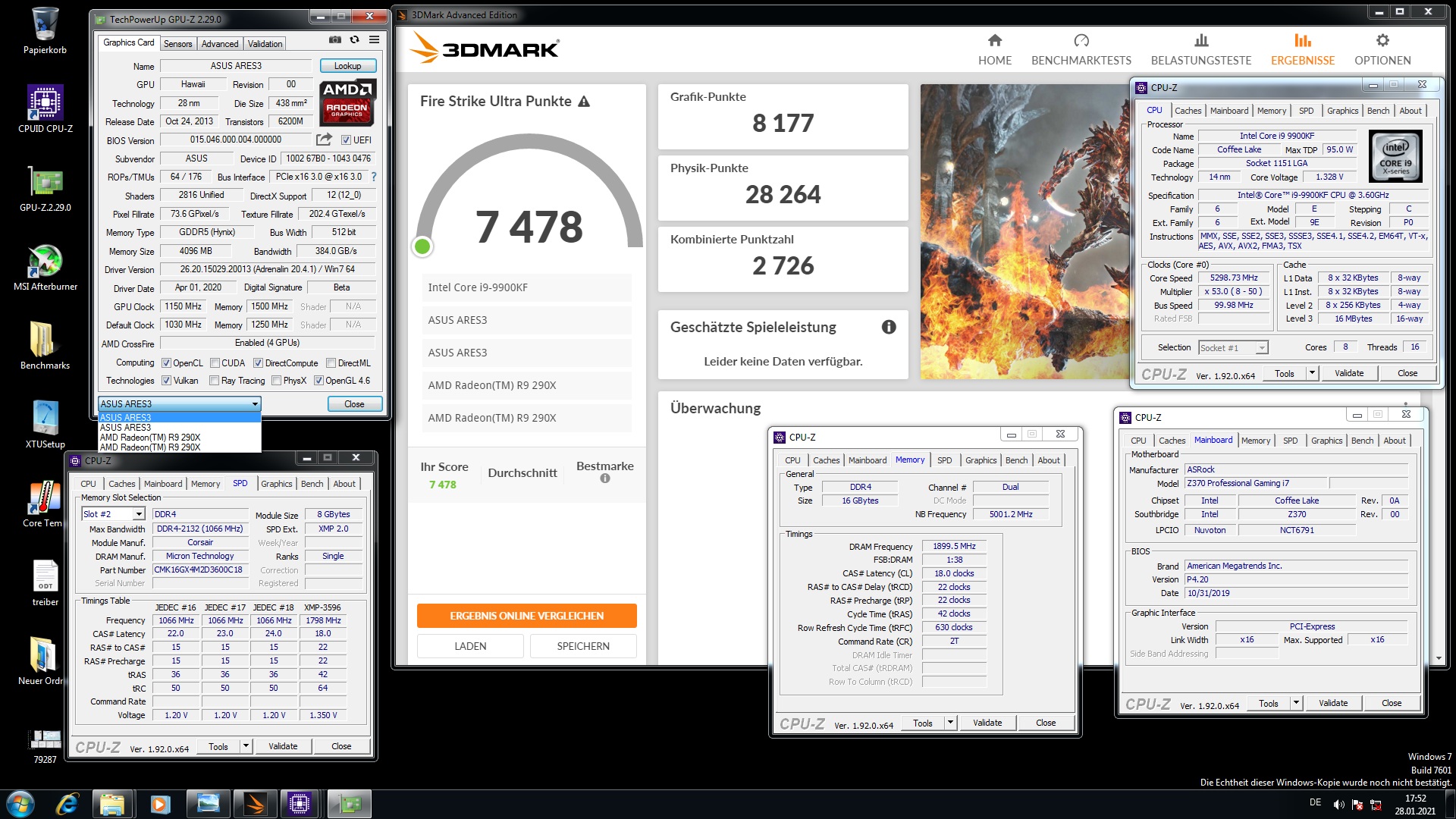
Task: Toggle Ray Tracing checkbox
Action: tap(214, 381)
